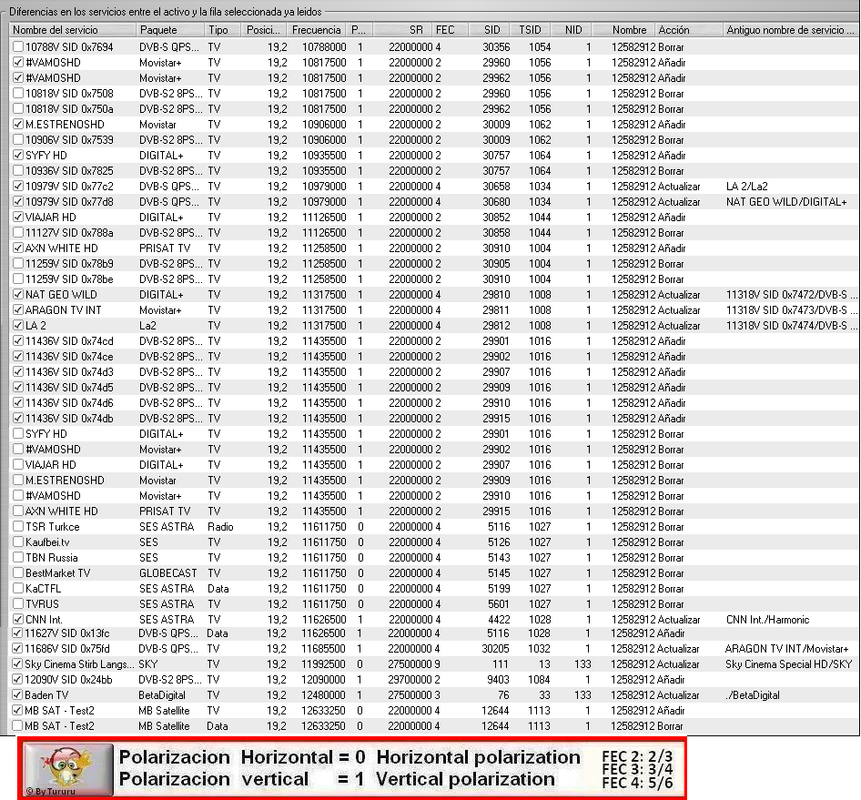Viewport: 861px width, 800px height.
Task: Click the './BetaDigital' old name cell
Action: pos(752,695)
